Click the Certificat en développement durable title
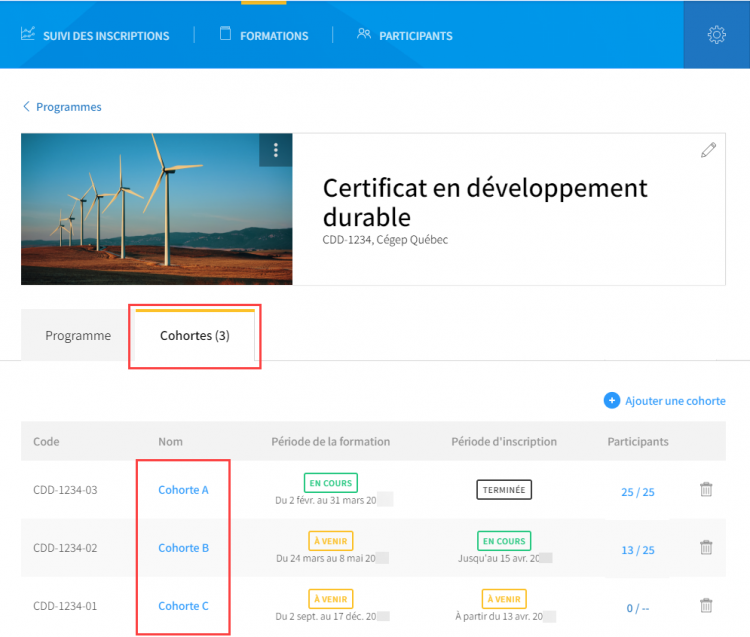This screenshot has width=750, height=637. [485, 203]
